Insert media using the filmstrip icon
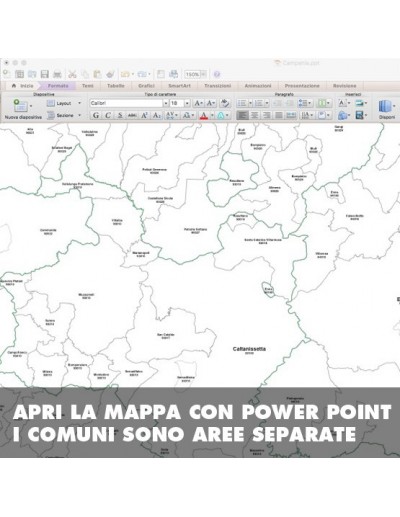 360,115
